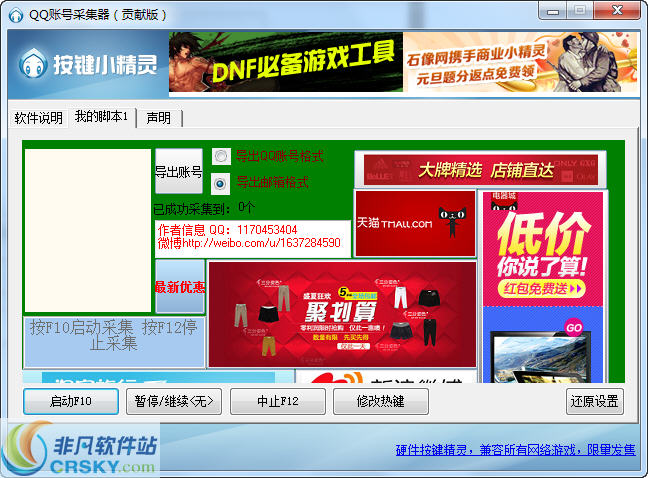Screen dimensions: 648x478
Task: Minimize the QQ账号采集器 window
Action: click(x=552, y=11)
